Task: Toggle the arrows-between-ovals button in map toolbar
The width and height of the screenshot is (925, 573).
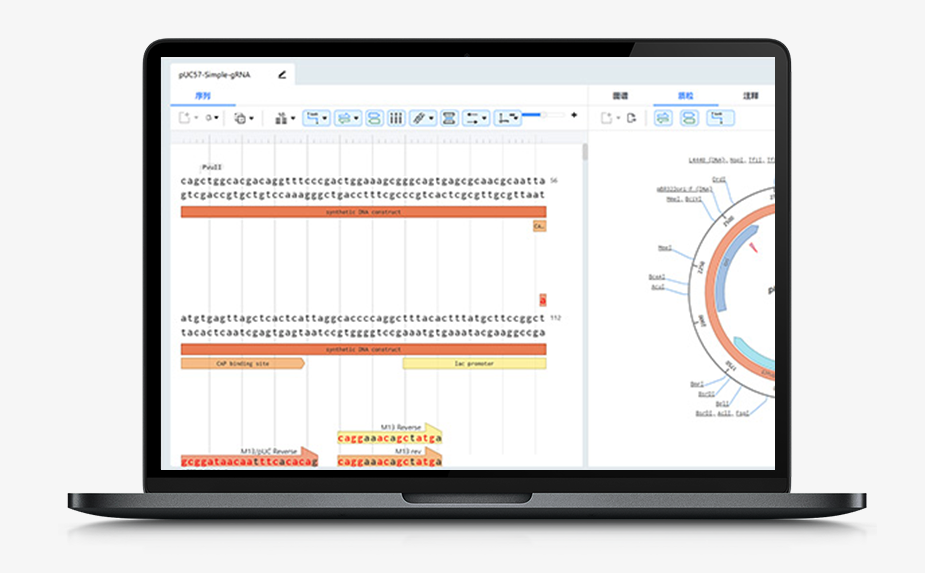Action: tap(663, 118)
